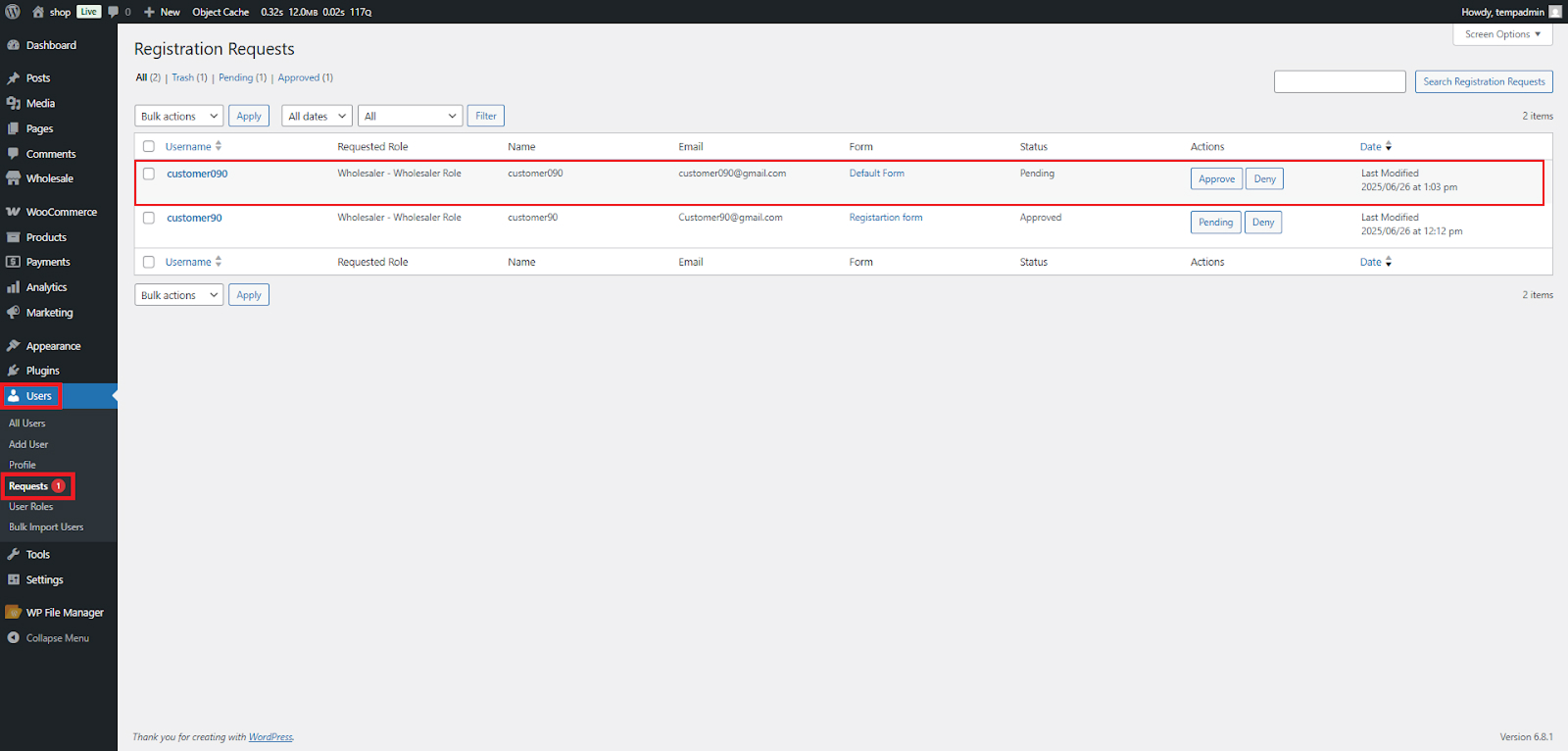Tick the checkbox for customer090 row
This screenshot has height=751, width=1568.
click(149, 174)
